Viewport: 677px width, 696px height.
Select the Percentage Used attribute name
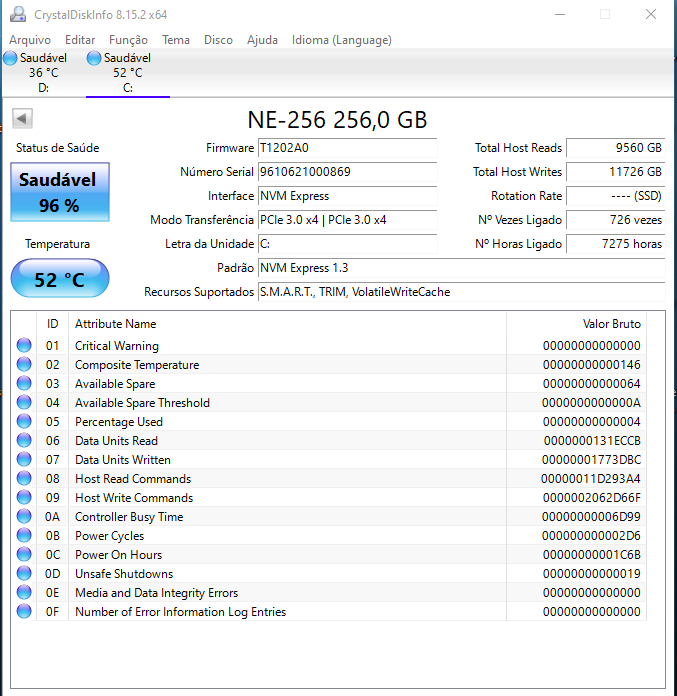tap(119, 422)
